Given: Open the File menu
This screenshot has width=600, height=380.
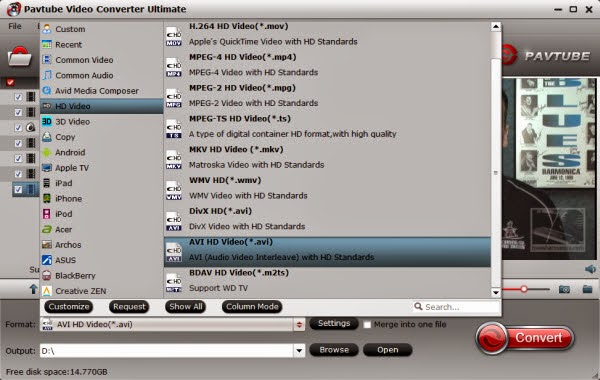Looking at the screenshot, I should click(15, 26).
